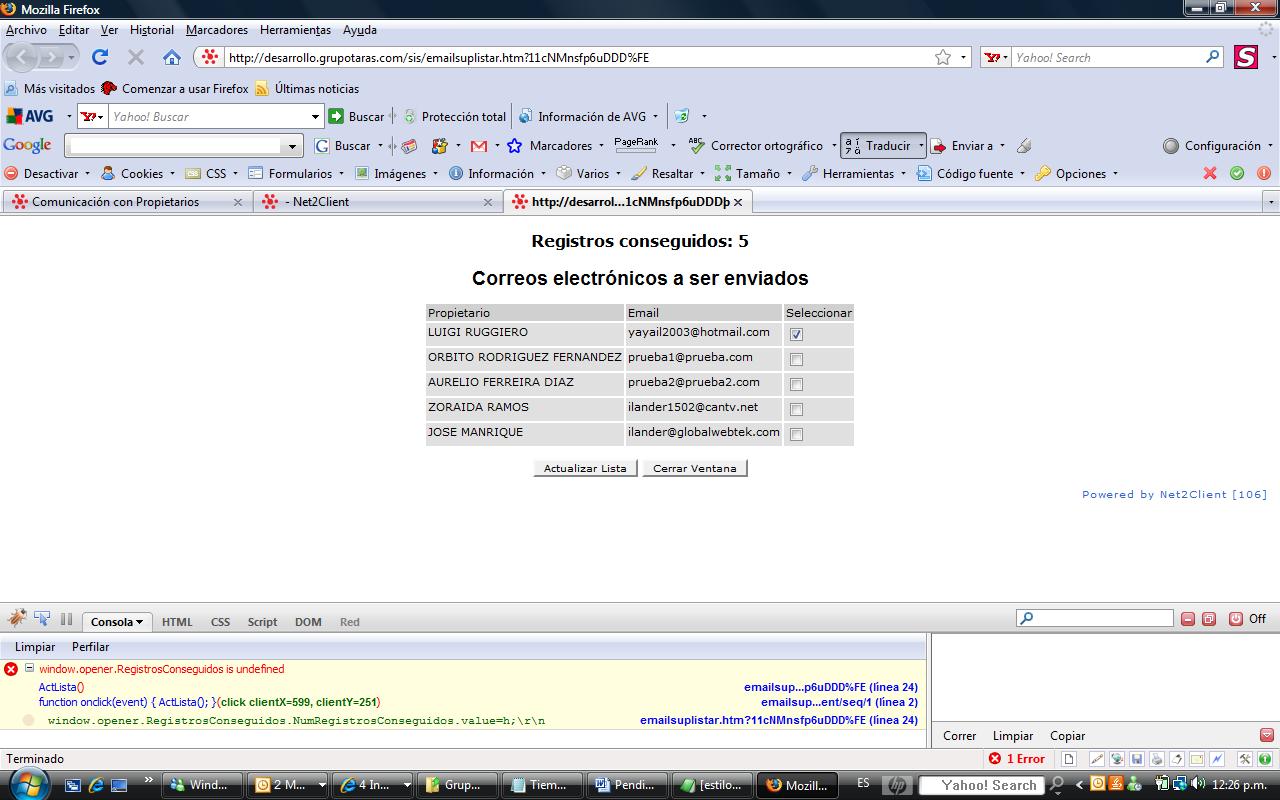Open the Archivo menu

tap(26, 30)
